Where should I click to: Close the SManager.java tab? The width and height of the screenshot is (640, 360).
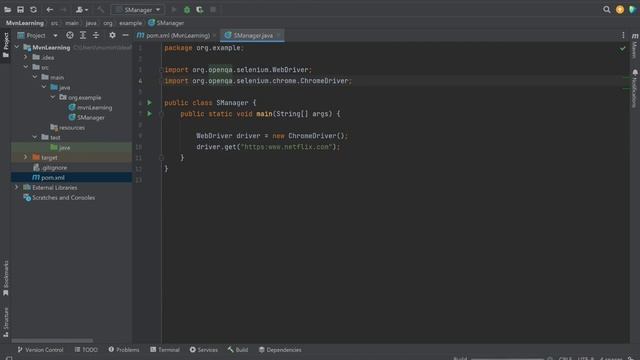279,36
